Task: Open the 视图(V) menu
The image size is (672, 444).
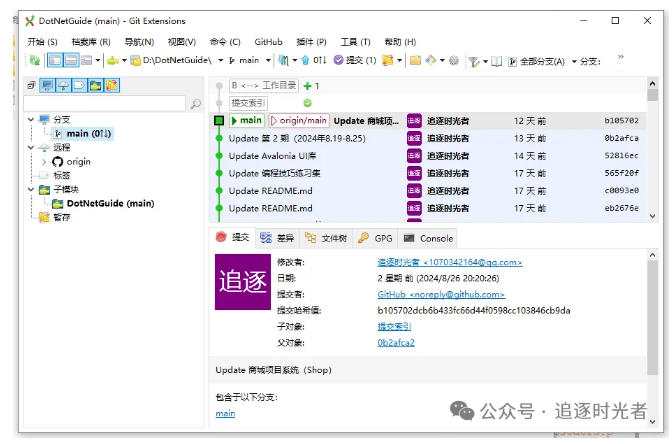Action: click(x=182, y=42)
